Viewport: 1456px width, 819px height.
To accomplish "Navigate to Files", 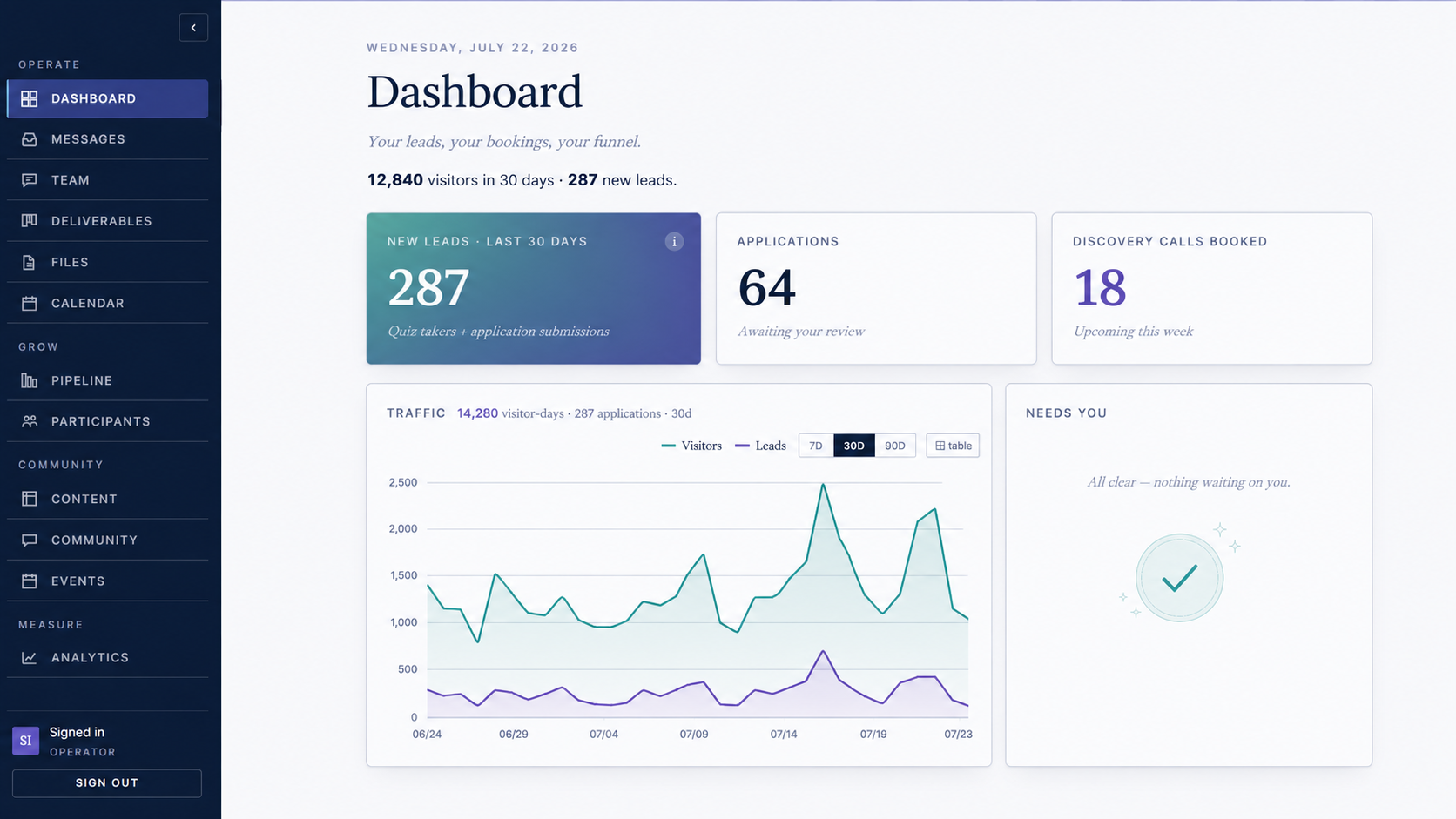I will (107, 262).
